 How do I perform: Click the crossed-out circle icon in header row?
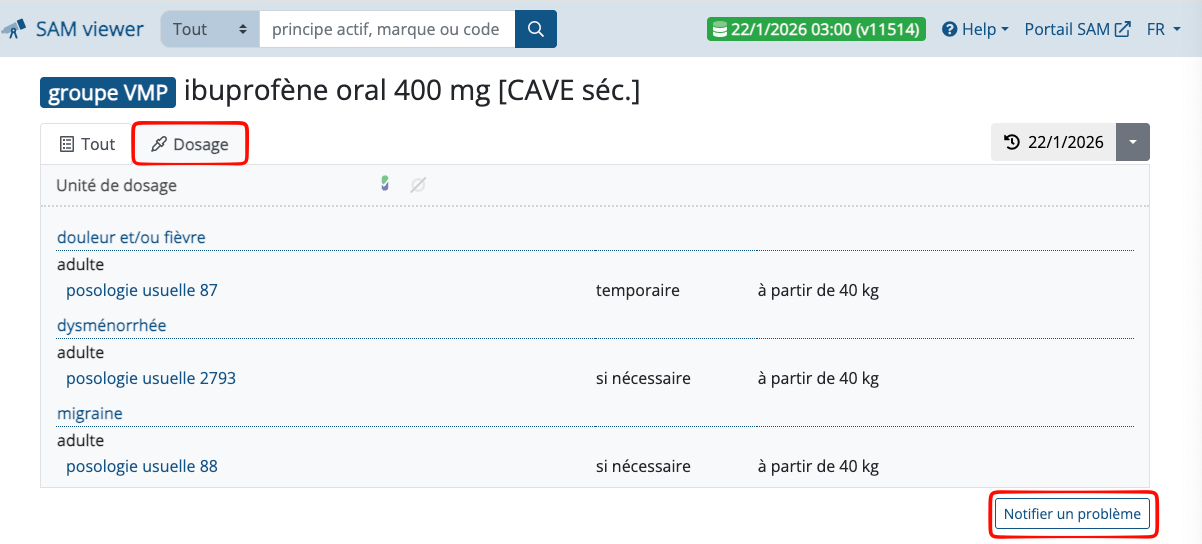[418, 185]
